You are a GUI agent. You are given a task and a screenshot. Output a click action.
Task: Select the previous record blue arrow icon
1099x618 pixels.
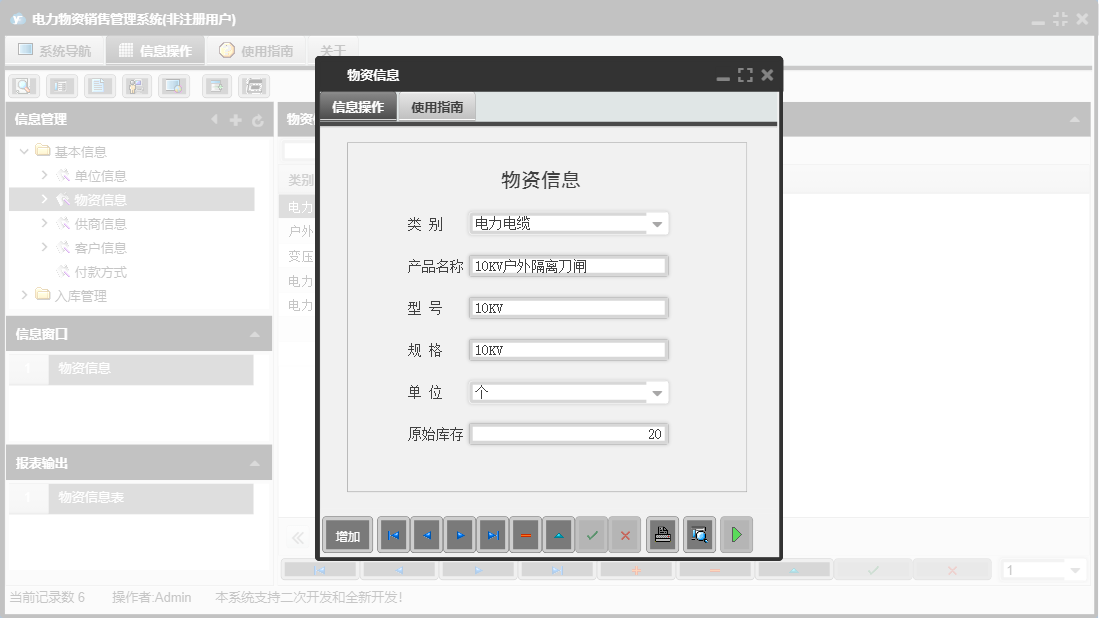(x=426, y=535)
